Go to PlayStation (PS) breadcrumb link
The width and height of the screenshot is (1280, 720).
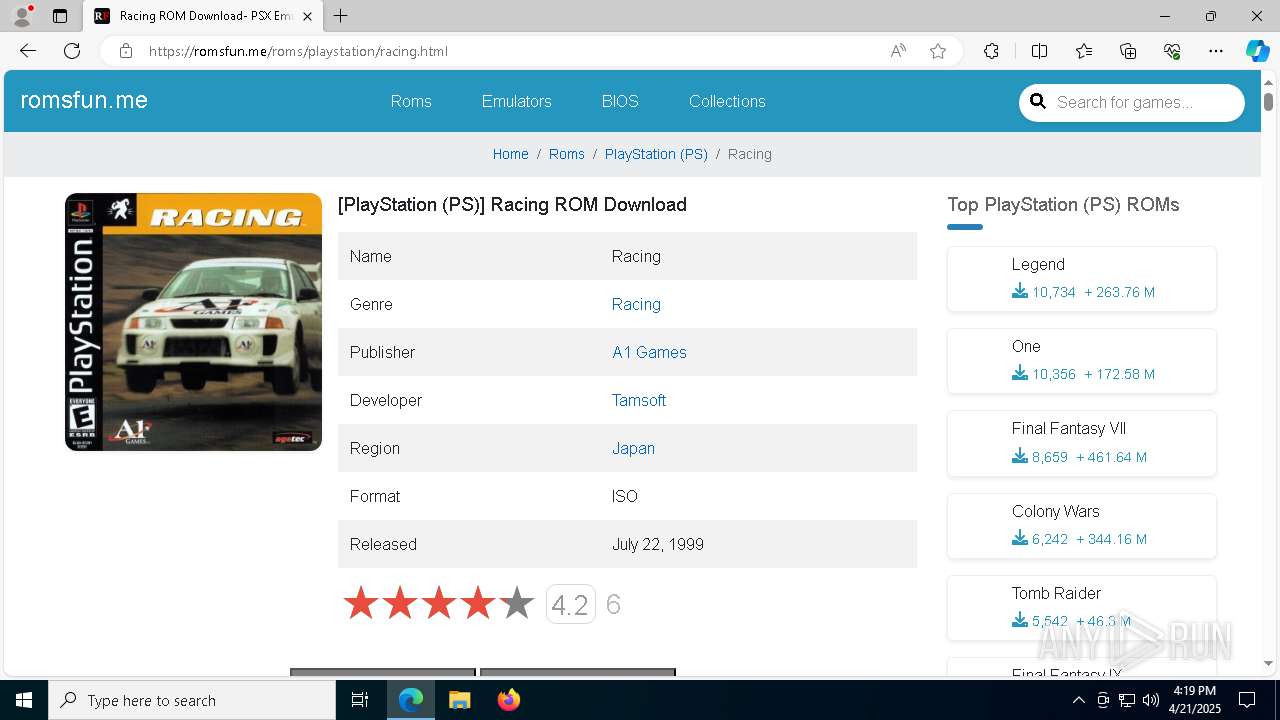click(x=656, y=154)
